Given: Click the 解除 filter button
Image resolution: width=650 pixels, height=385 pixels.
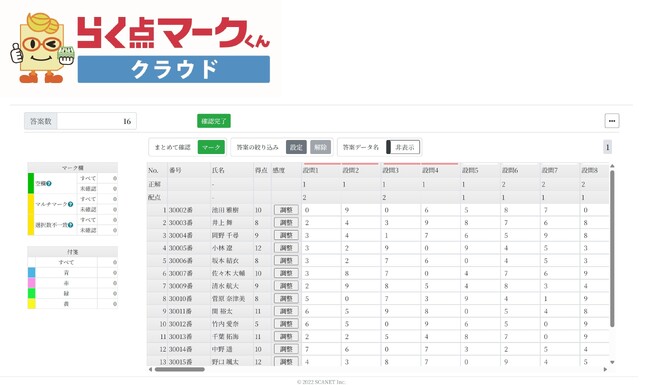Looking at the screenshot, I should pos(320,147).
